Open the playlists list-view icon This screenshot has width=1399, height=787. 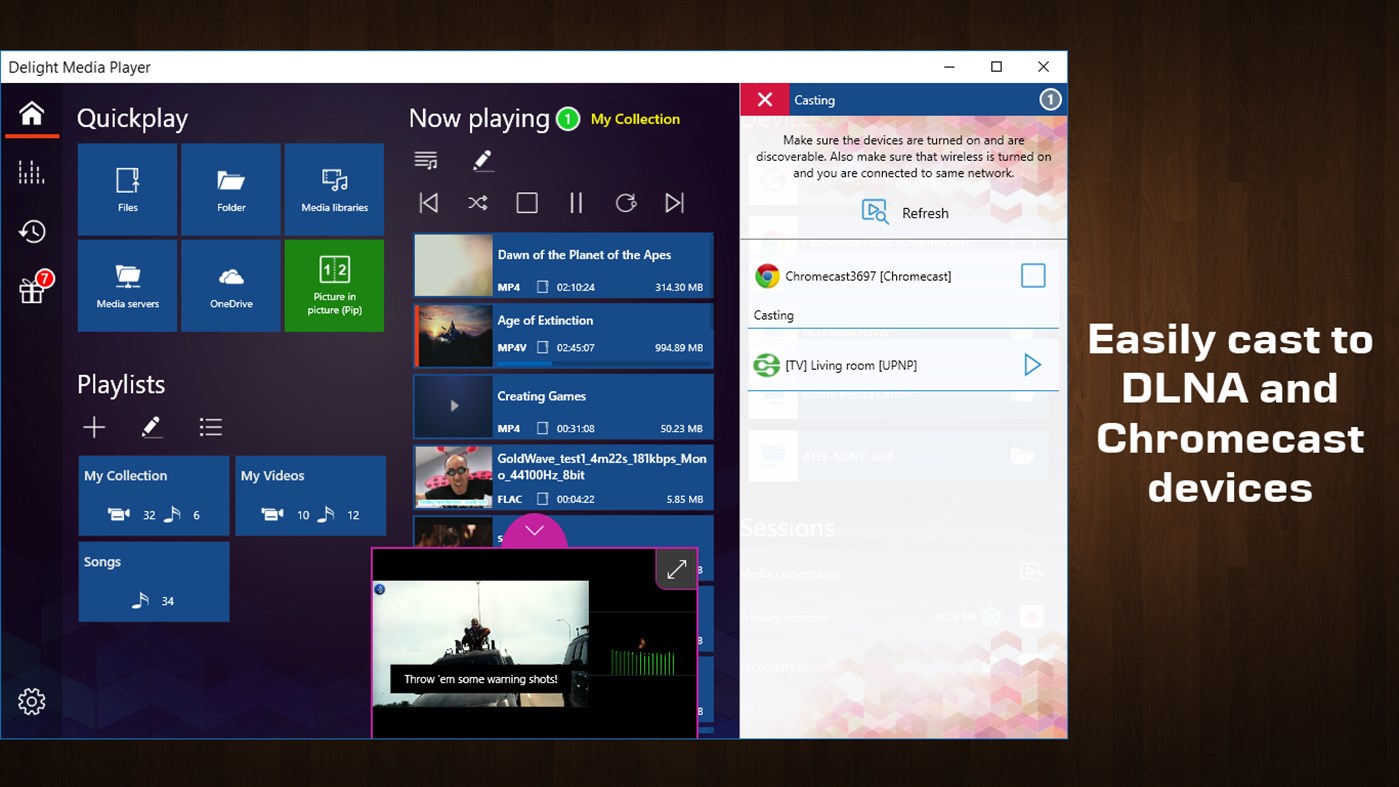[x=211, y=426]
